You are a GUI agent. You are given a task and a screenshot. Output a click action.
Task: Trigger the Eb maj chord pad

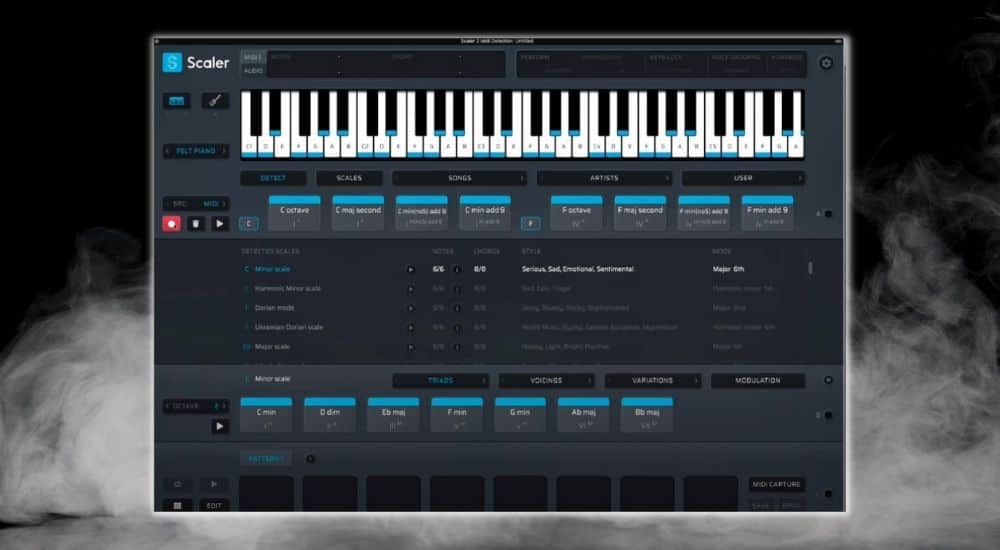(393, 415)
